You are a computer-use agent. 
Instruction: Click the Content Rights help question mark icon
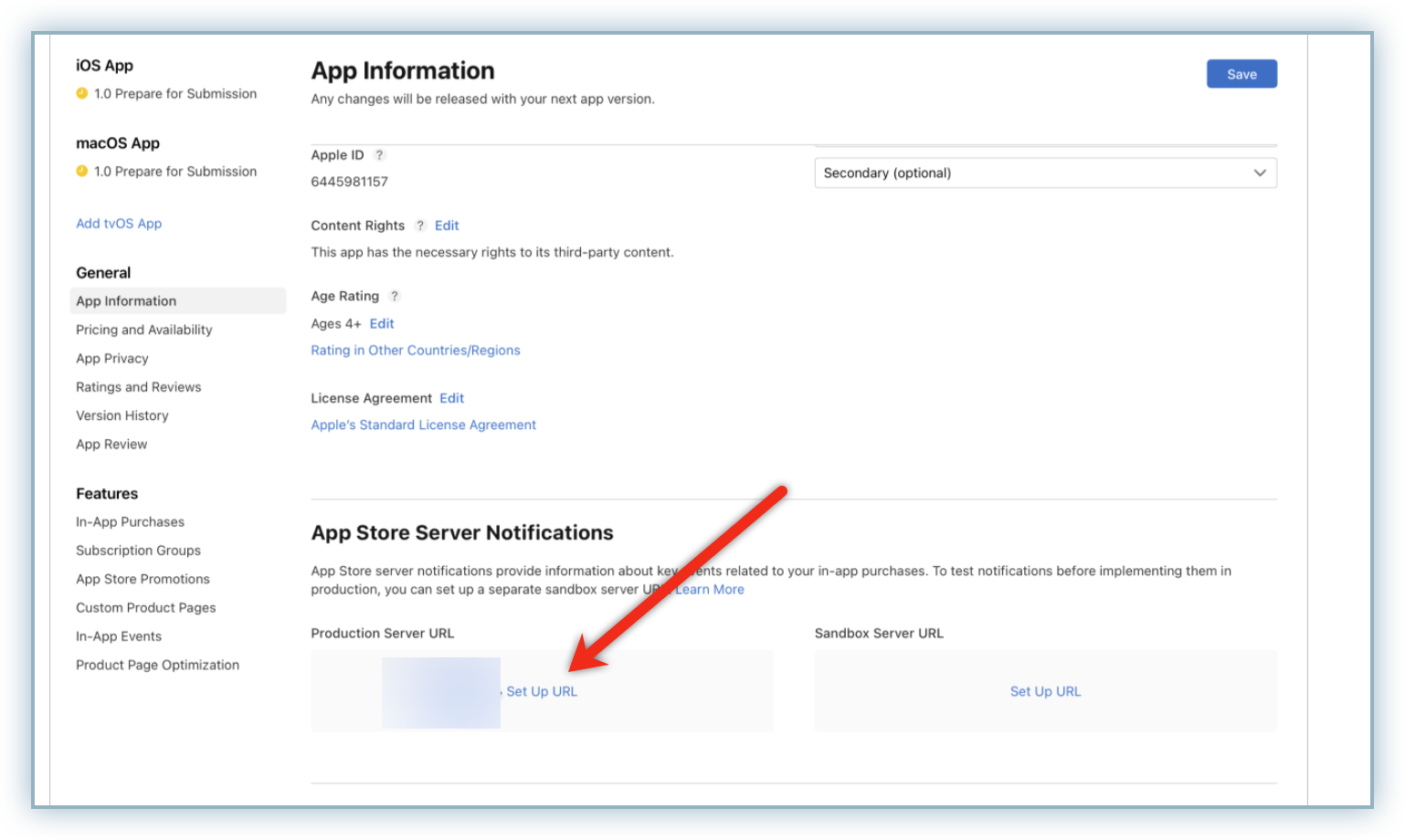(420, 226)
